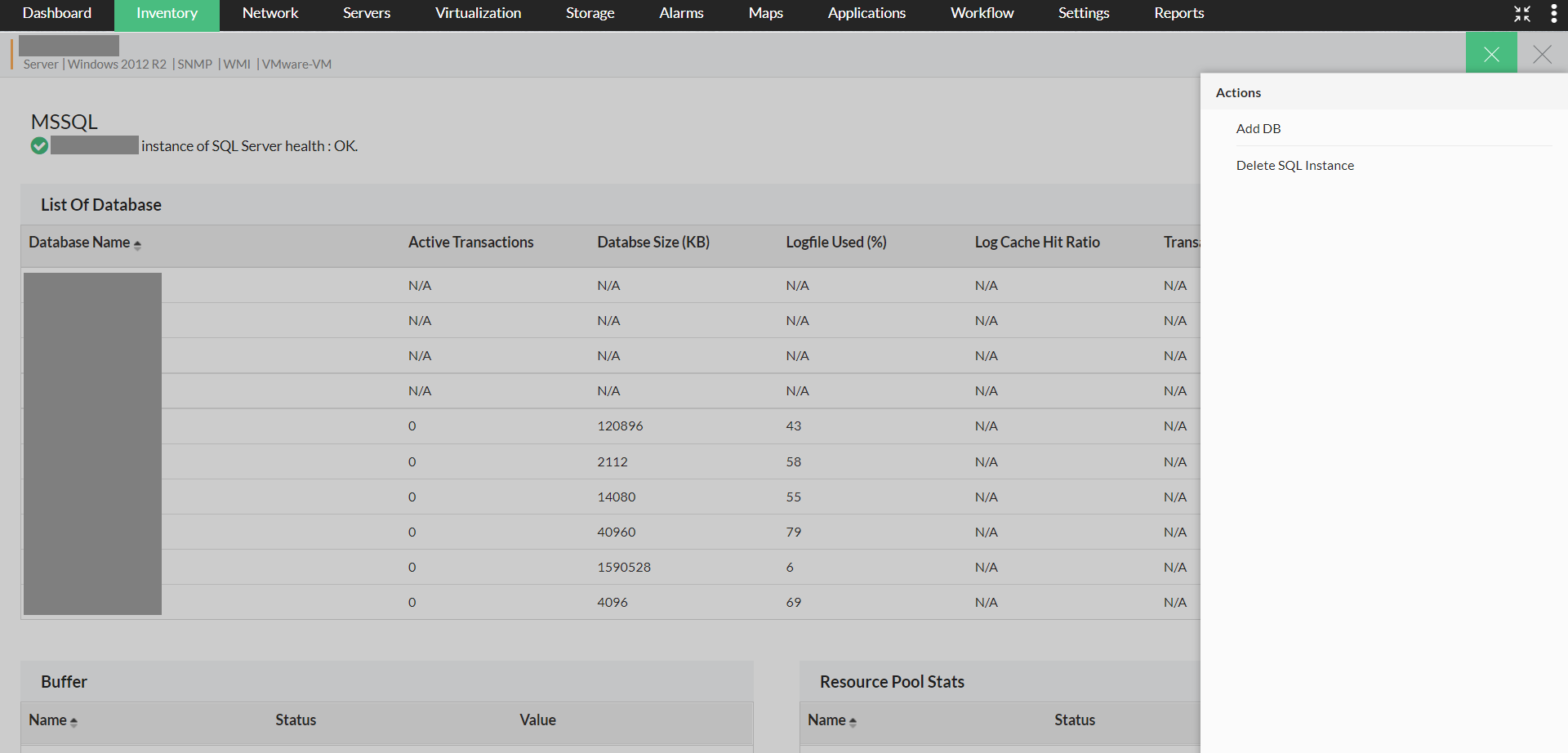Click the WMI protocol label
Screen dimensions: 1568x753
point(237,65)
